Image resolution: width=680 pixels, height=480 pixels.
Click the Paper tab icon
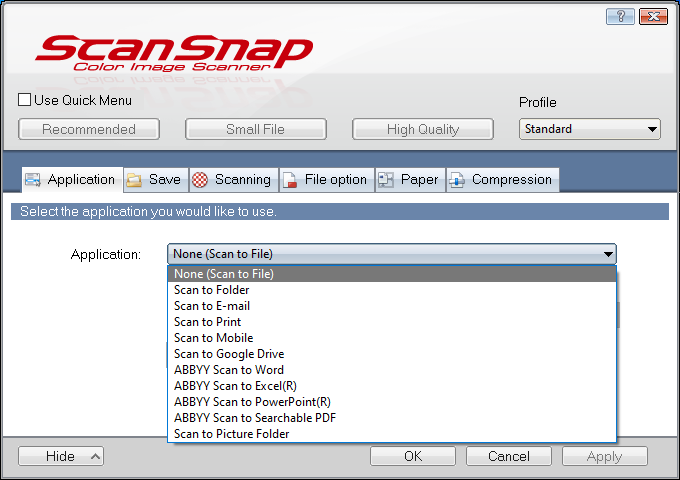pos(386,180)
